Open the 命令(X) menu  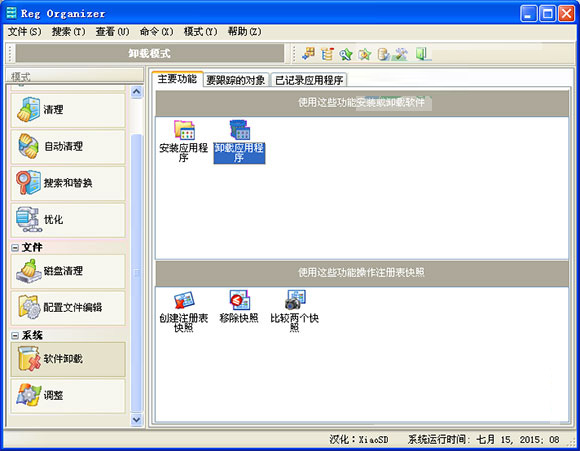pyautogui.click(x=156, y=32)
